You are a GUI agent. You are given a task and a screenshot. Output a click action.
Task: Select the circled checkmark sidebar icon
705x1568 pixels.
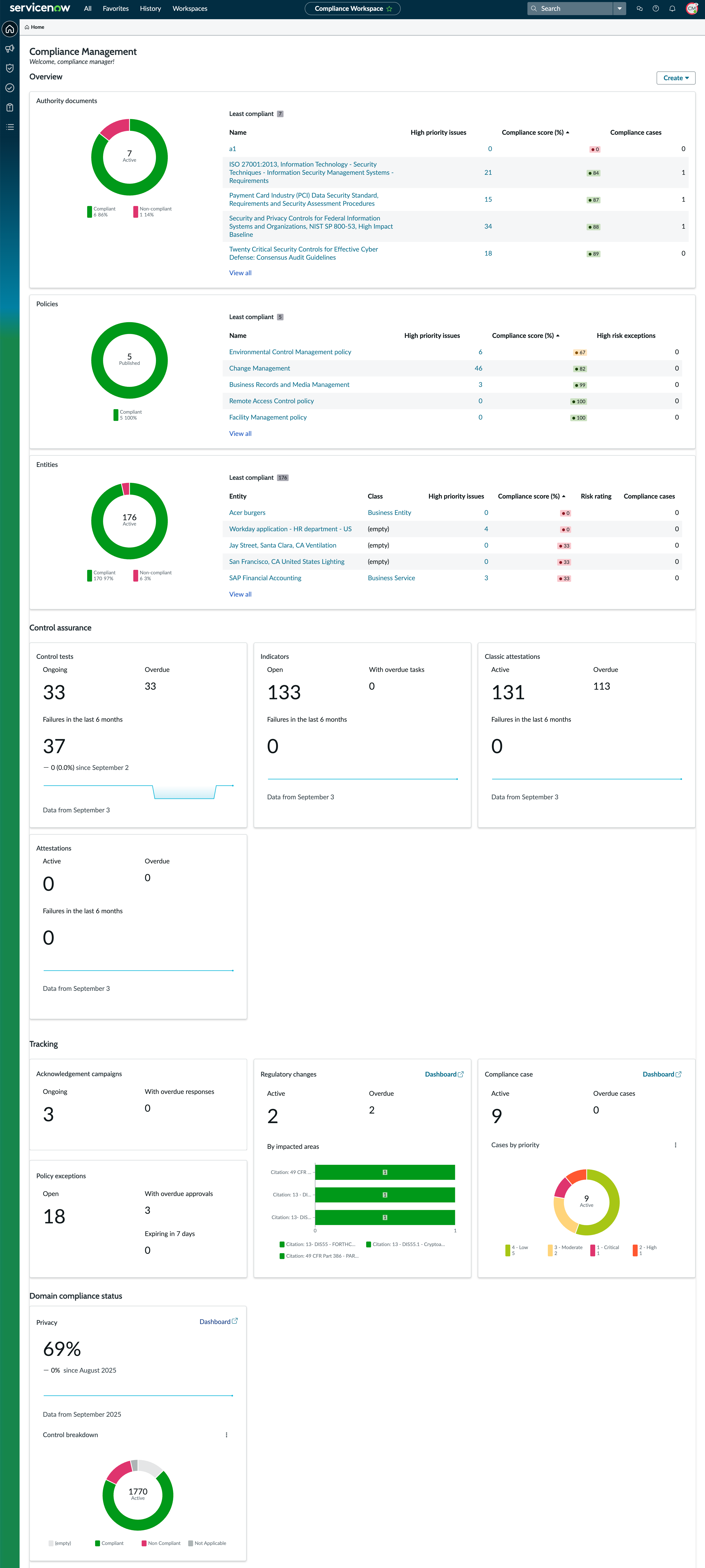point(10,88)
